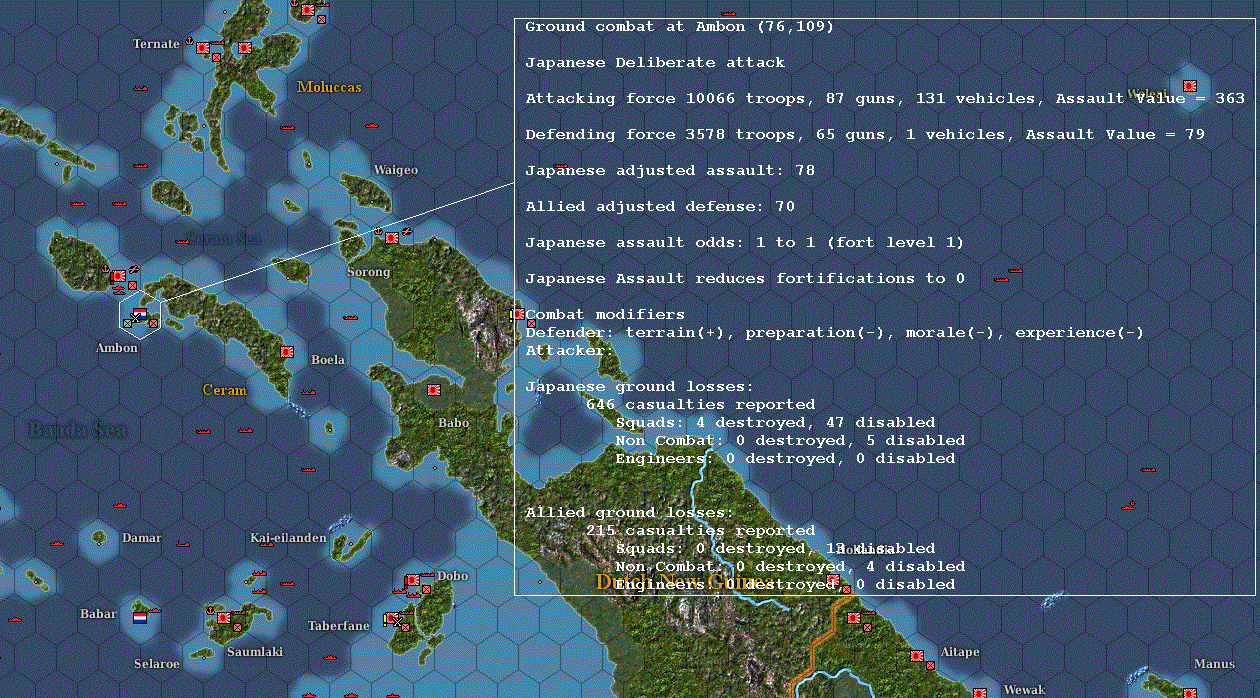This screenshot has height=698, width=1260.
Task: Click 'Allied adjusted defense: 70' text
Action: click(x=660, y=207)
